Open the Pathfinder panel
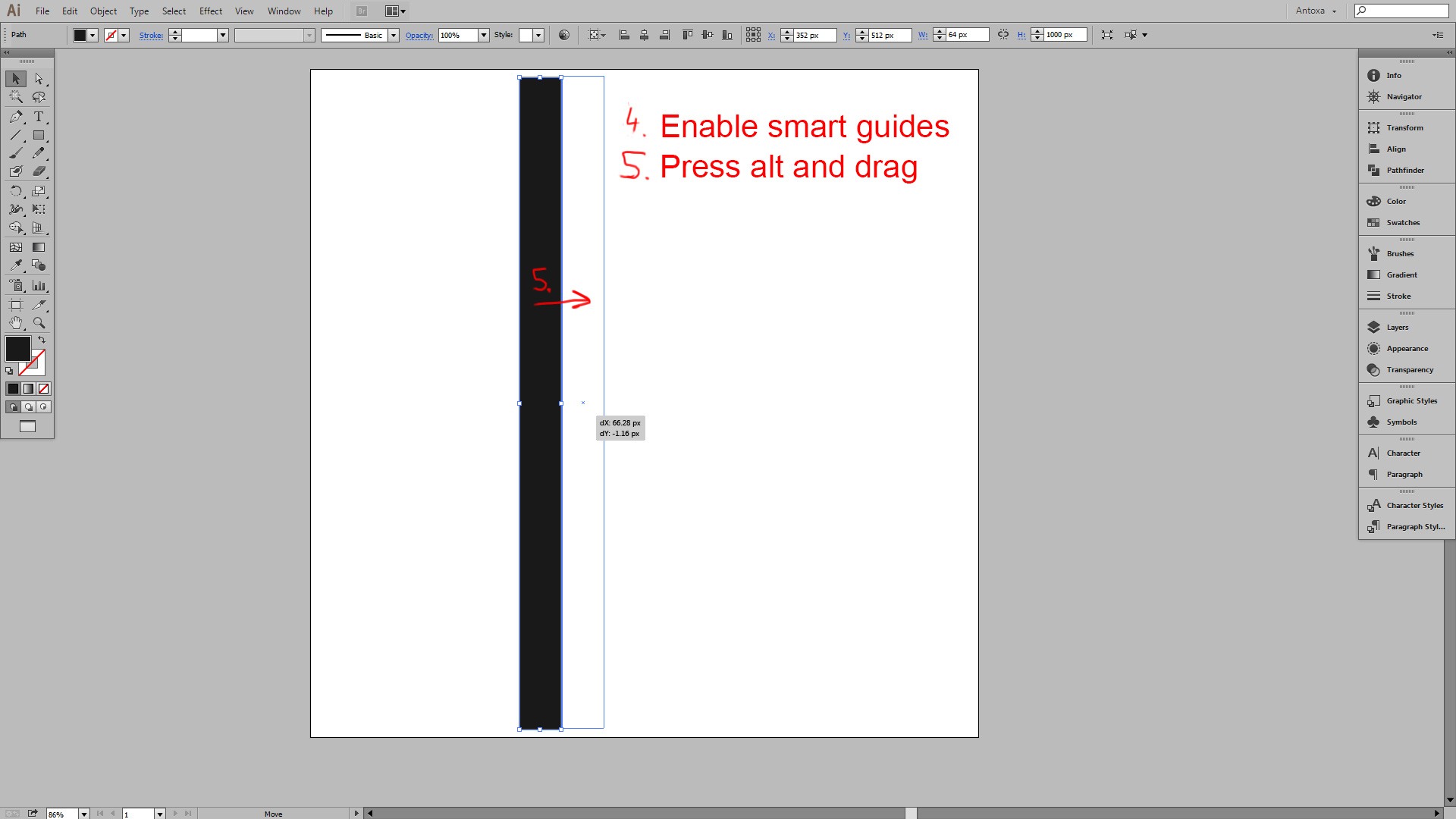1456x819 pixels. tap(1404, 171)
